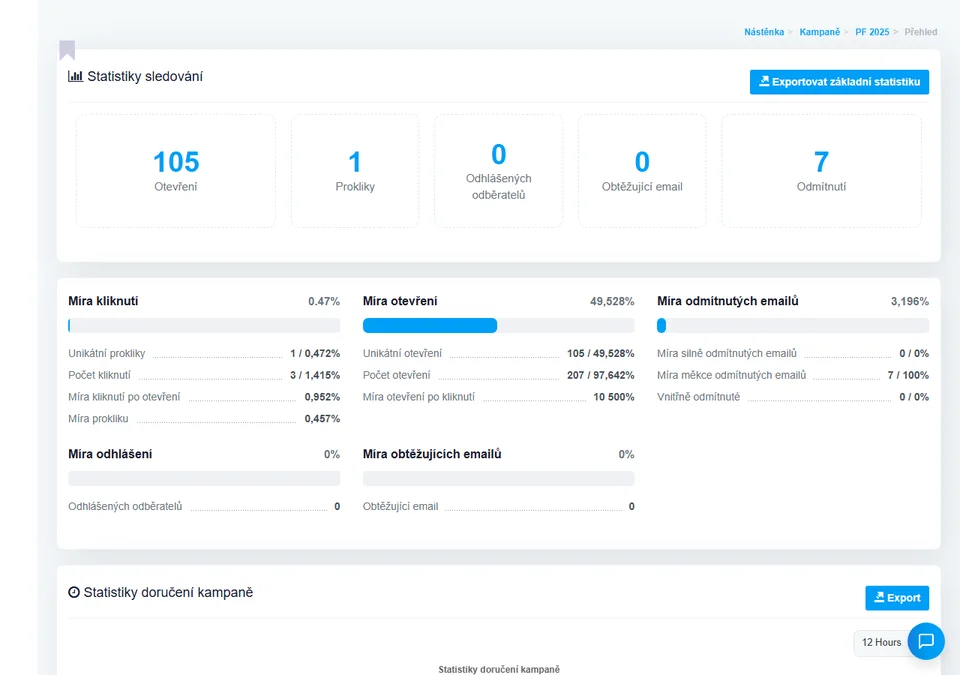Viewport: 960px width, 675px height.
Task: Open the '12 Hours' time range selector
Action: point(879,642)
